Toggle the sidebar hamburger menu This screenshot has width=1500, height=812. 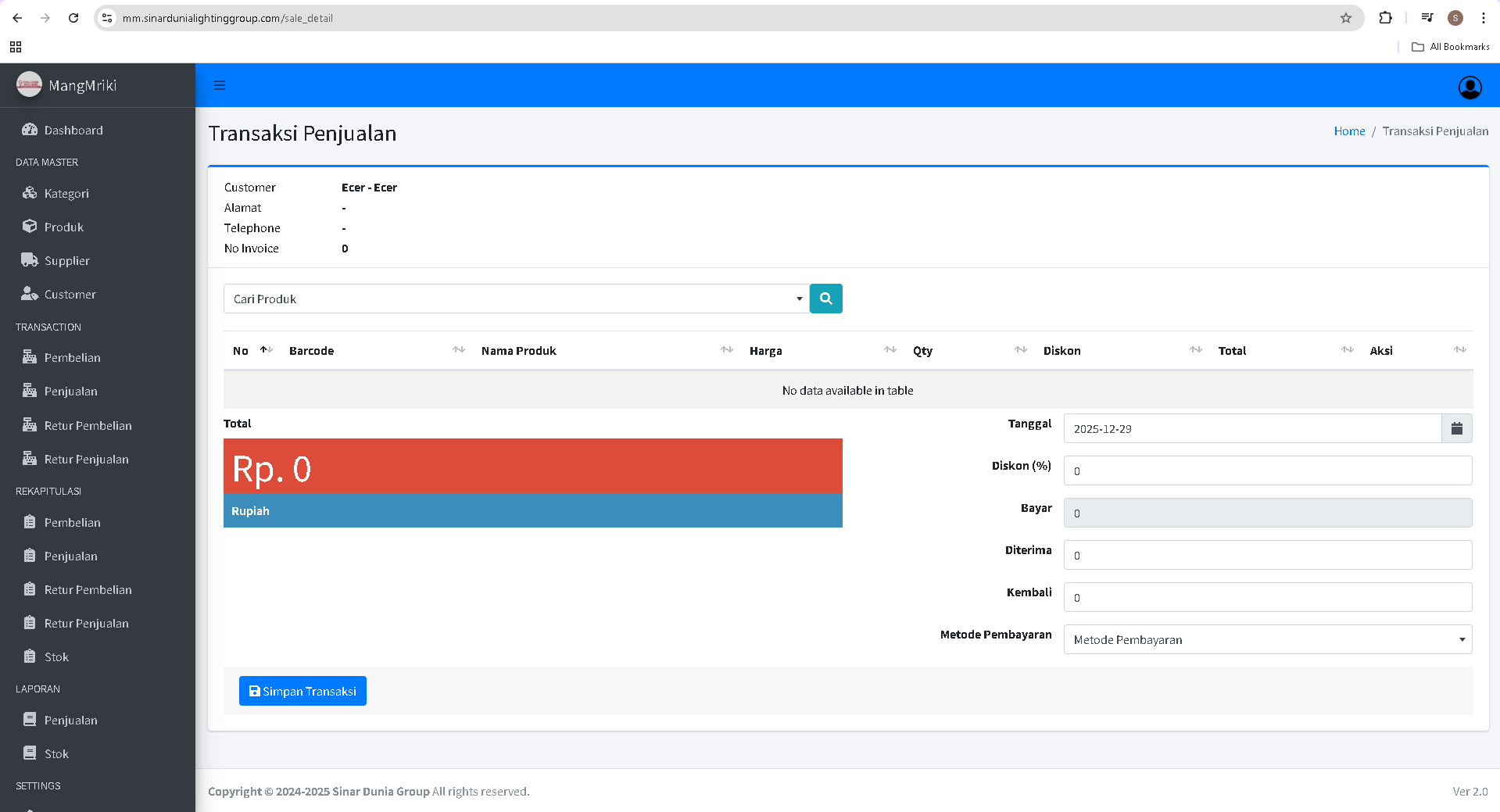(x=220, y=86)
